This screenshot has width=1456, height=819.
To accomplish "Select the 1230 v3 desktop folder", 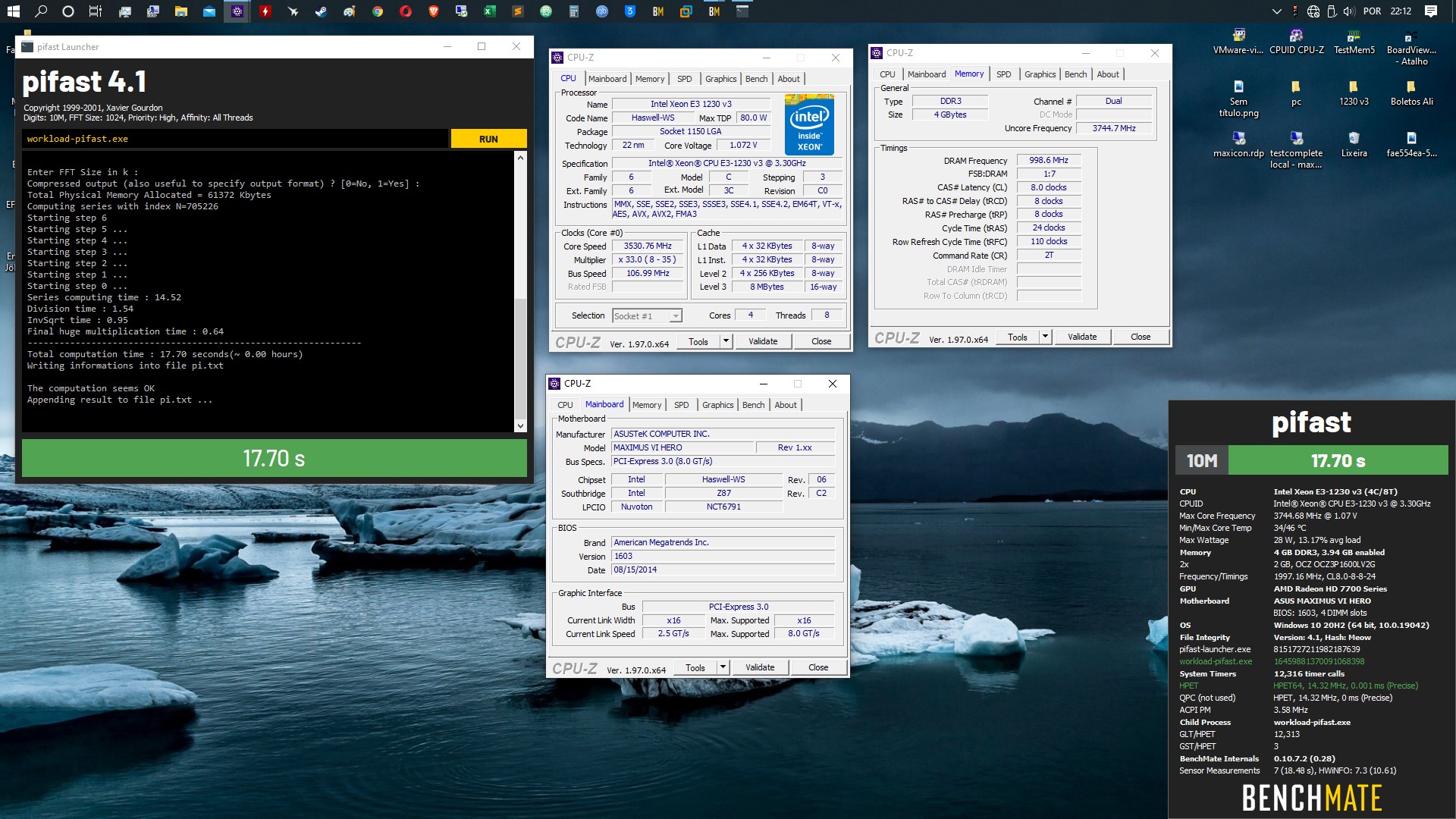I will [1354, 93].
